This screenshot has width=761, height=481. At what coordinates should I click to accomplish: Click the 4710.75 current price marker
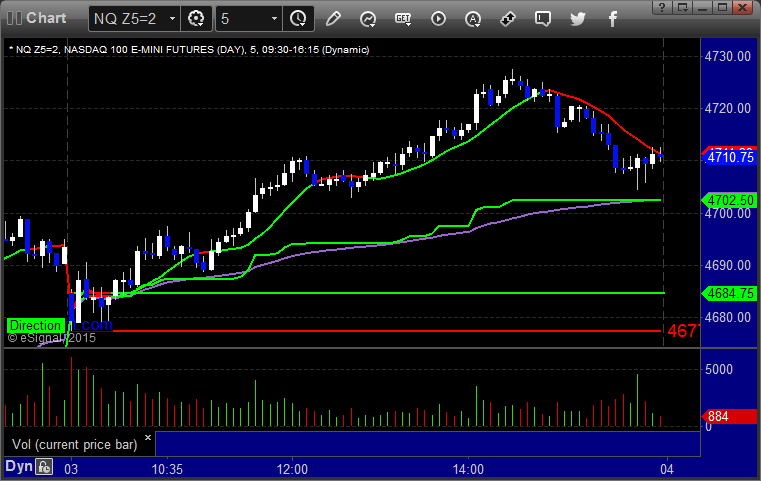click(x=729, y=157)
